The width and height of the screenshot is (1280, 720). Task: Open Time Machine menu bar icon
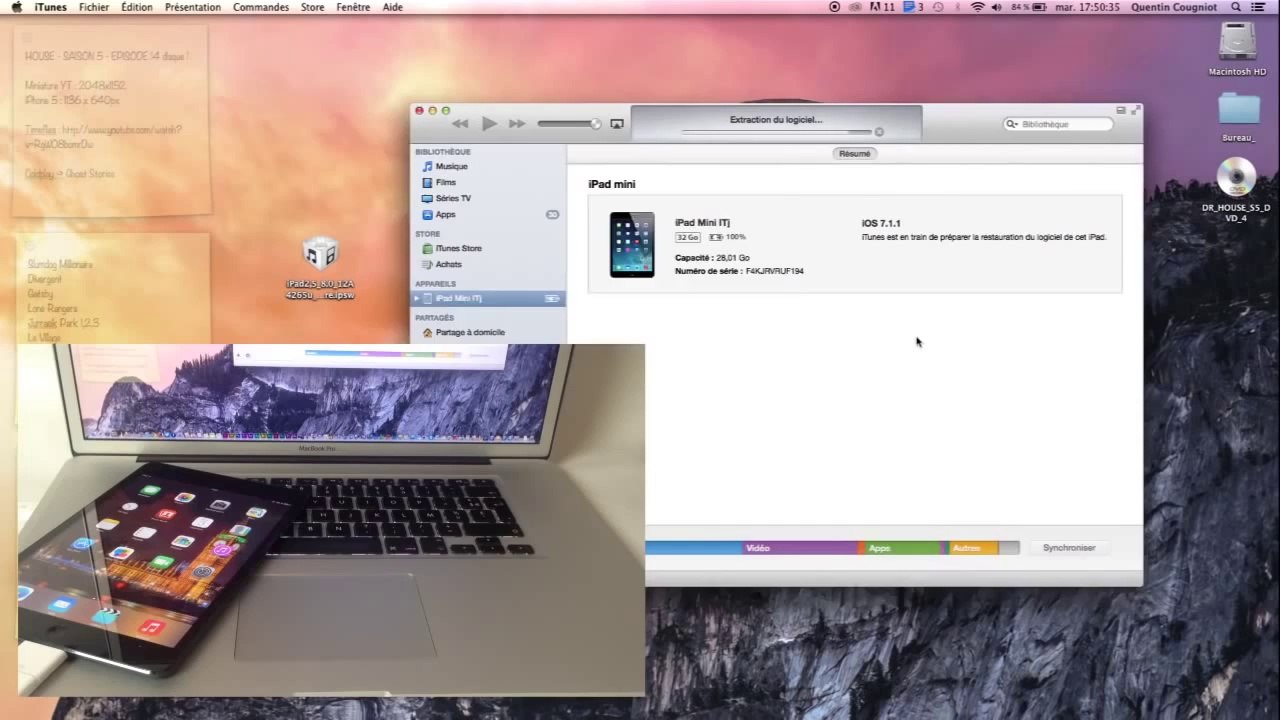click(938, 7)
